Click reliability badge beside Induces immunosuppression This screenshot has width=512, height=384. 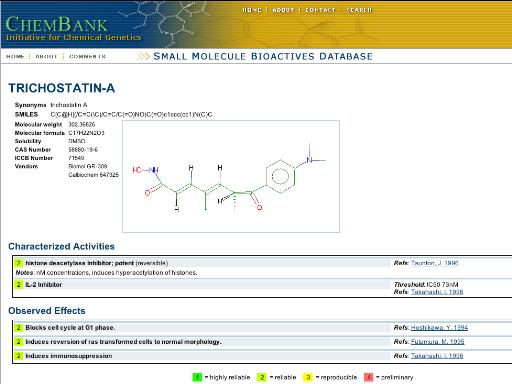(19, 356)
